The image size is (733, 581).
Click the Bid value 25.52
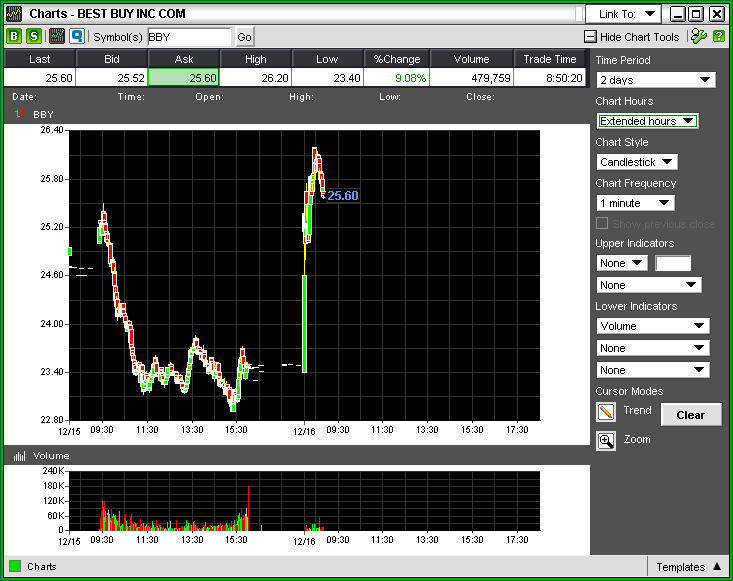coord(112,78)
